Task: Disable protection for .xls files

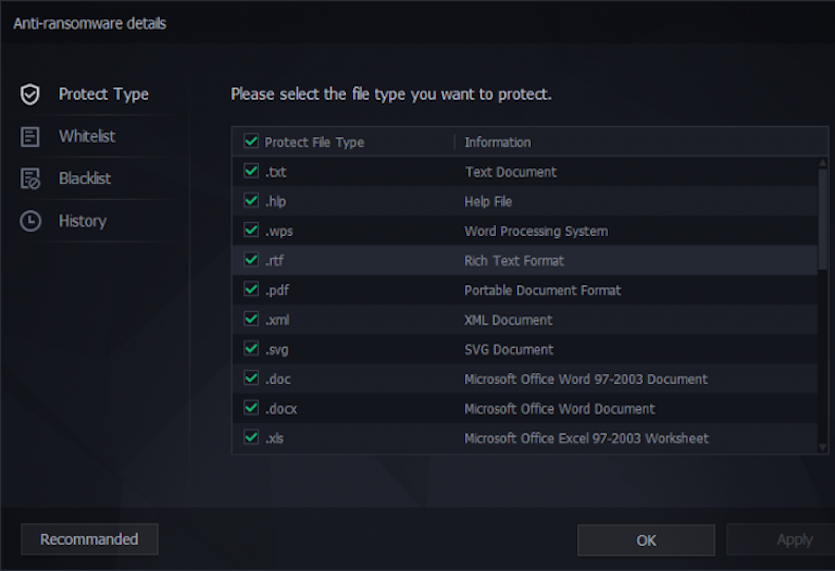Action: pyautogui.click(x=251, y=437)
